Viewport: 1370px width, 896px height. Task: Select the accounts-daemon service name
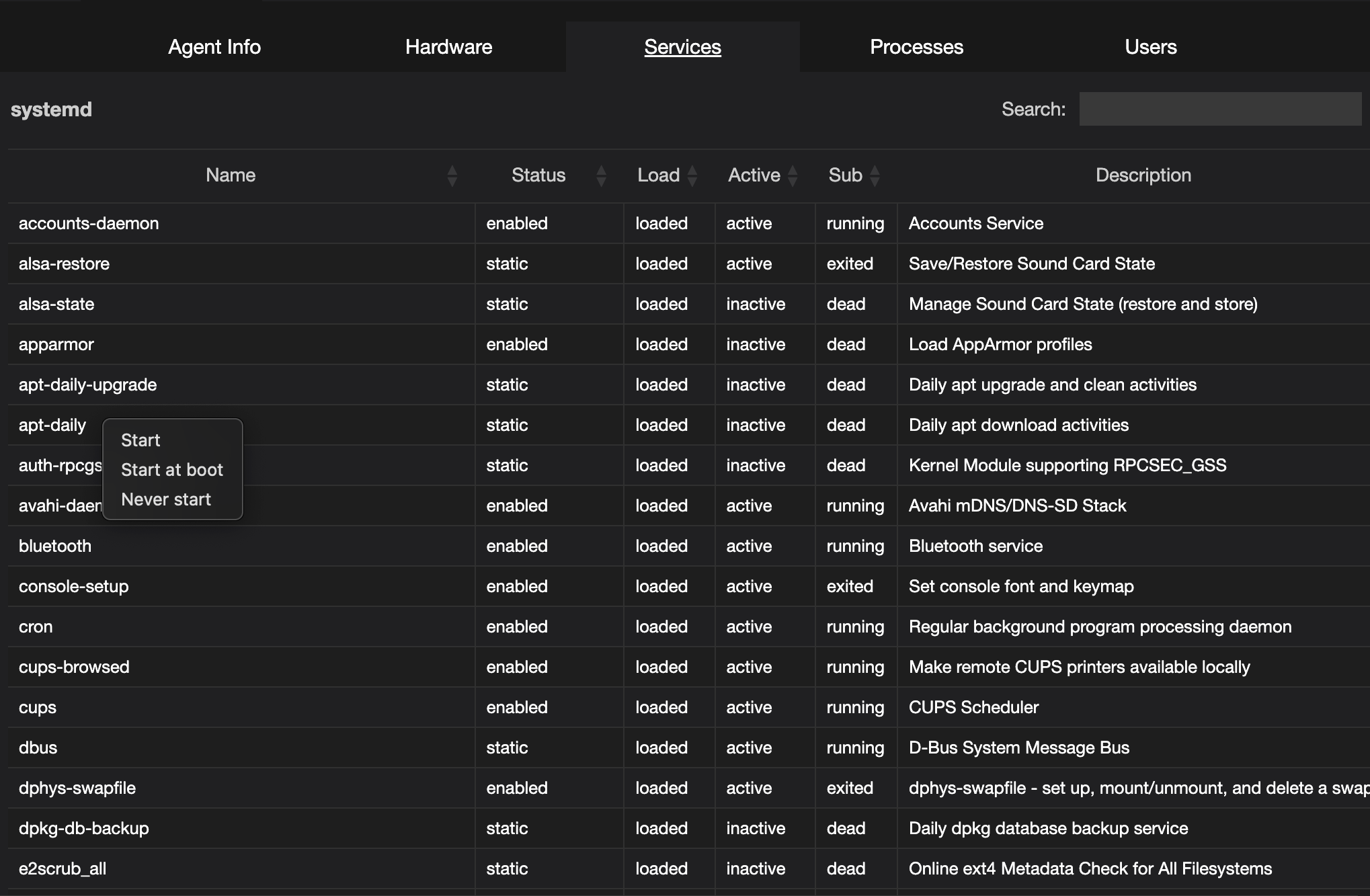coord(89,223)
